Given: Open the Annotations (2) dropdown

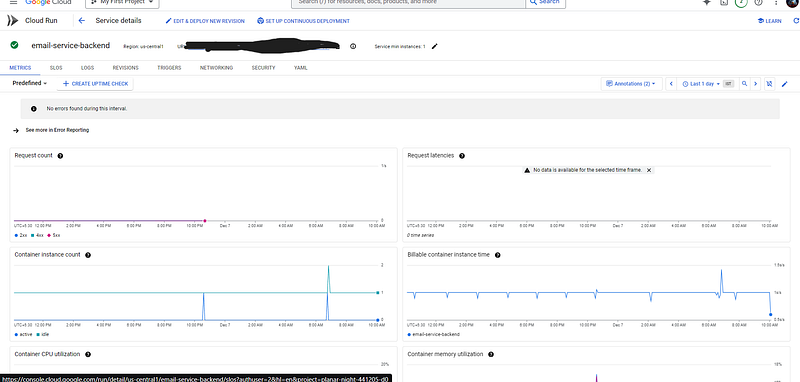Looking at the screenshot, I should [632, 84].
